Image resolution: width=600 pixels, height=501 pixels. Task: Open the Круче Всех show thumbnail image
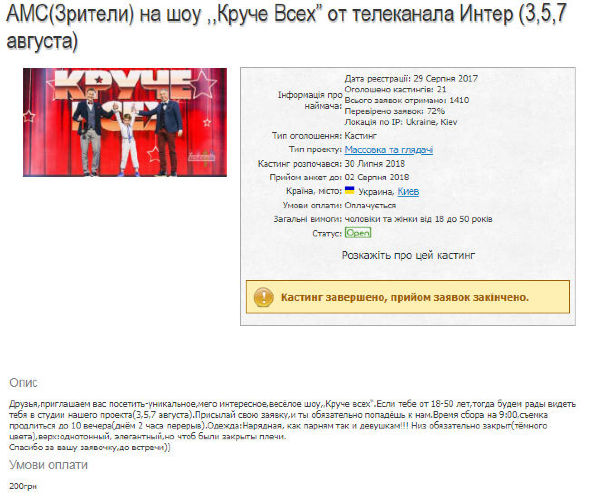point(125,122)
